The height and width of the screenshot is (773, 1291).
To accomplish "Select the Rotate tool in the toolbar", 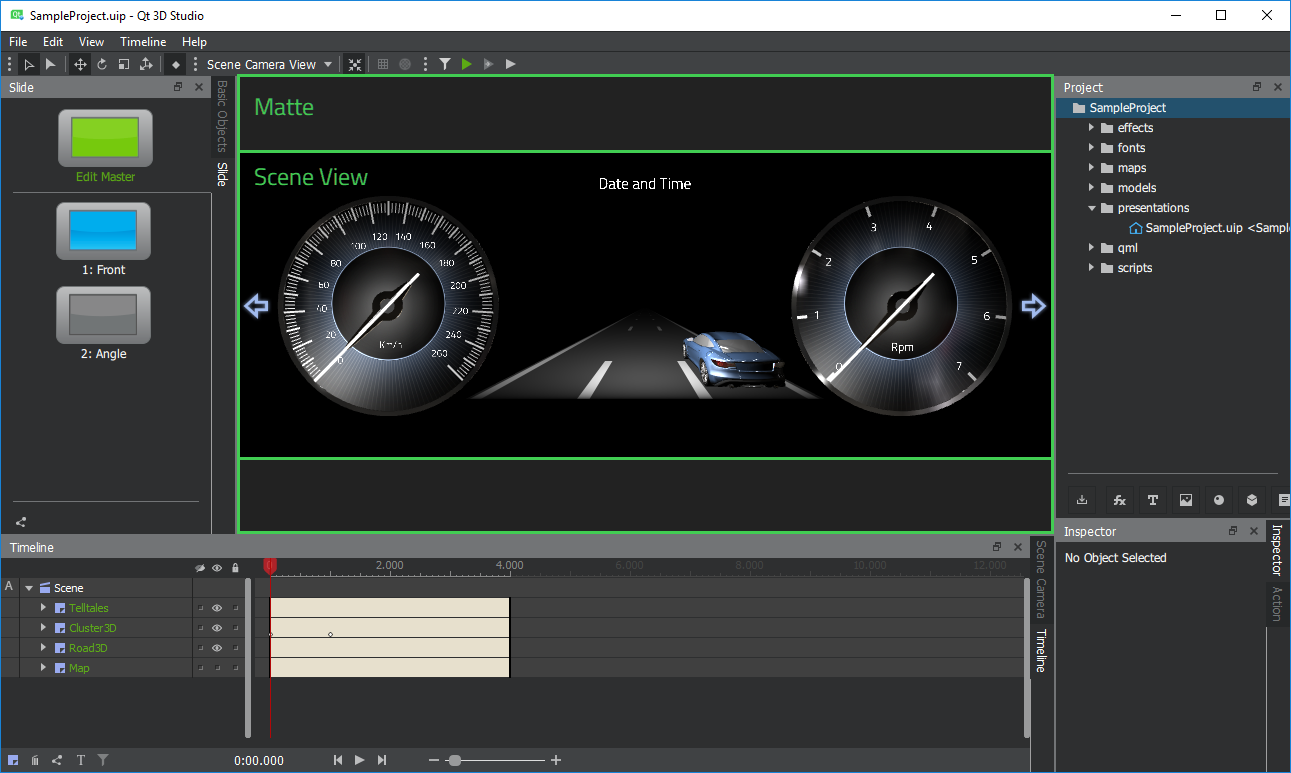I will coord(102,64).
